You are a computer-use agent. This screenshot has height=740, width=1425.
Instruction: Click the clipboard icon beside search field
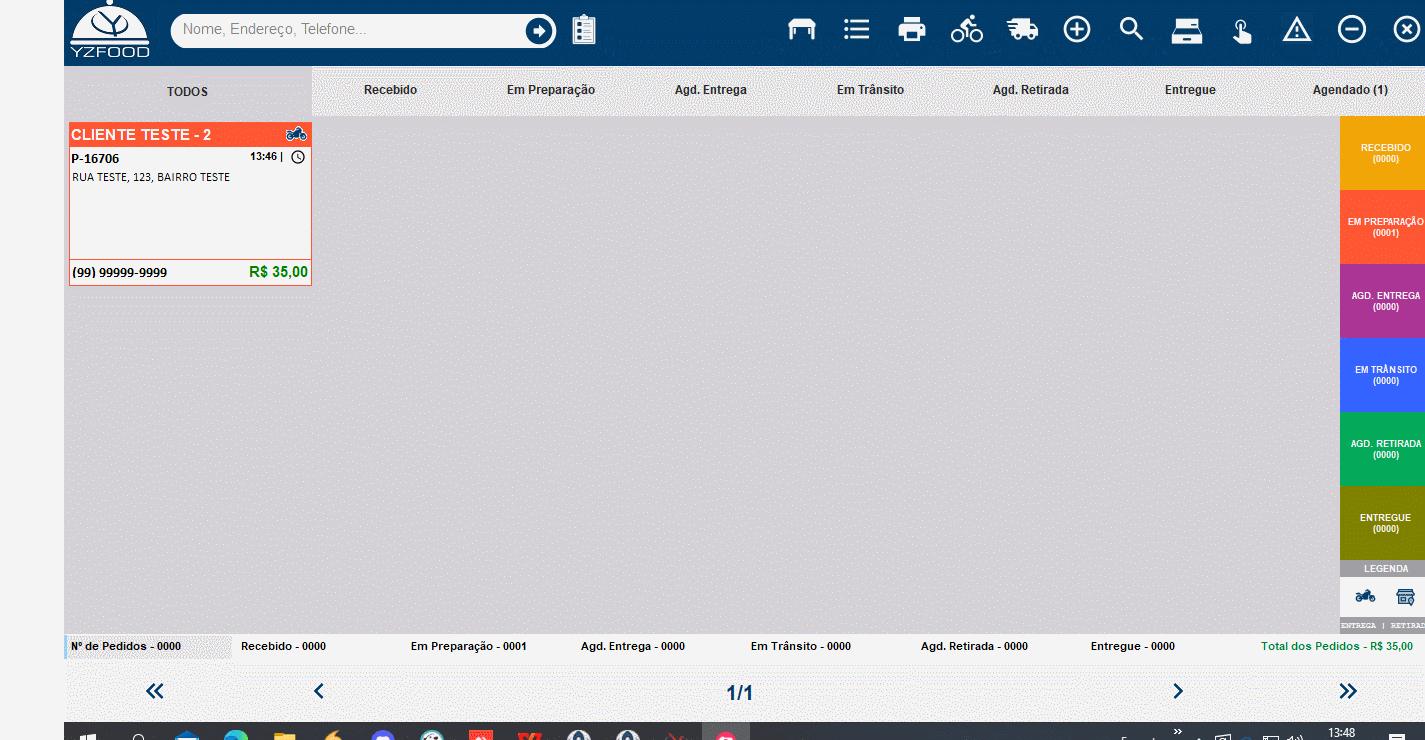[x=584, y=30]
